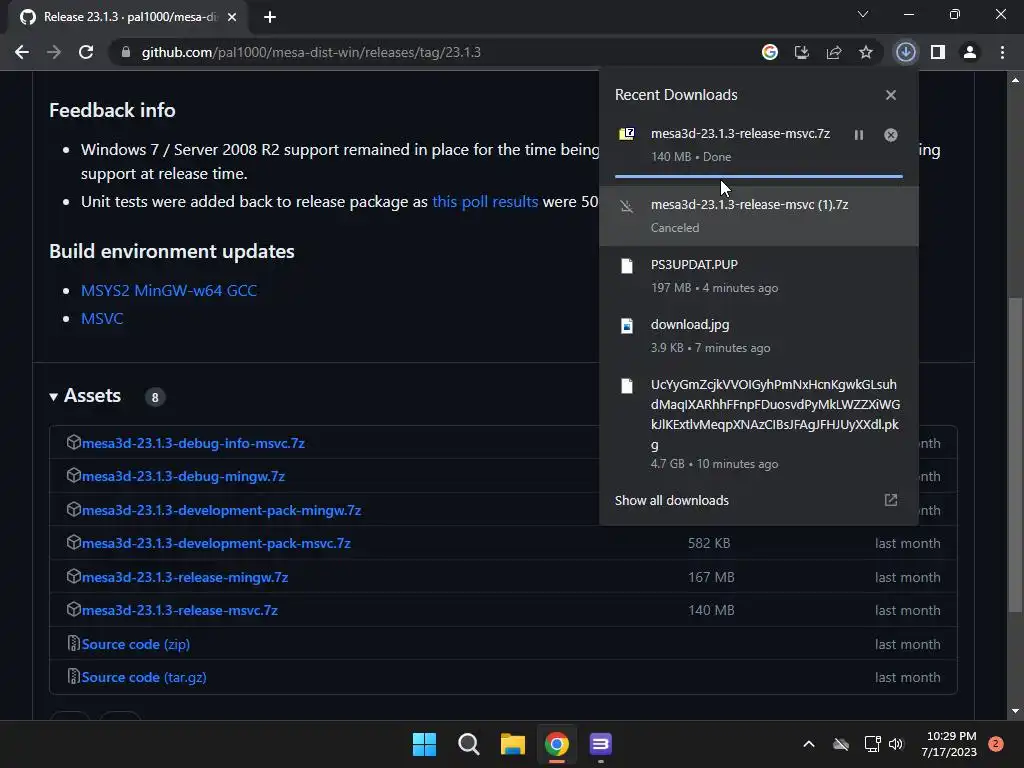This screenshot has width=1024, height=768.
Task: Open the taskbar clock showing 10:29 PM
Action: [x=949, y=744]
